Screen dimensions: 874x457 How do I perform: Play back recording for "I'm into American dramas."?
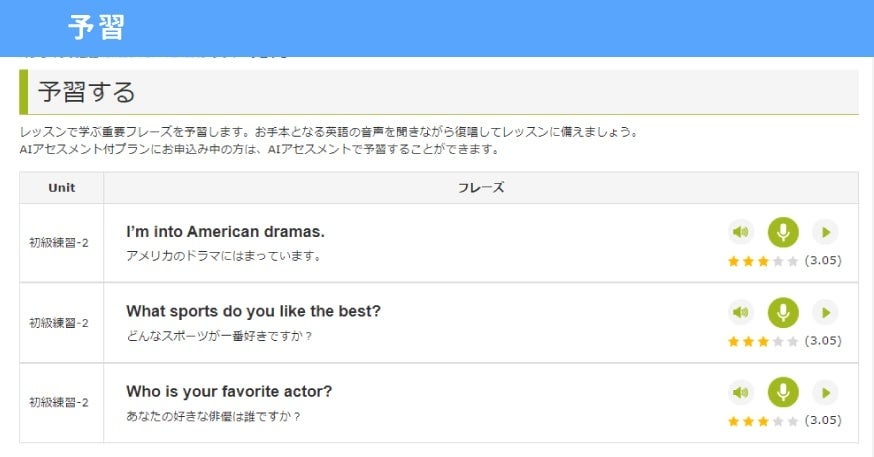point(825,233)
